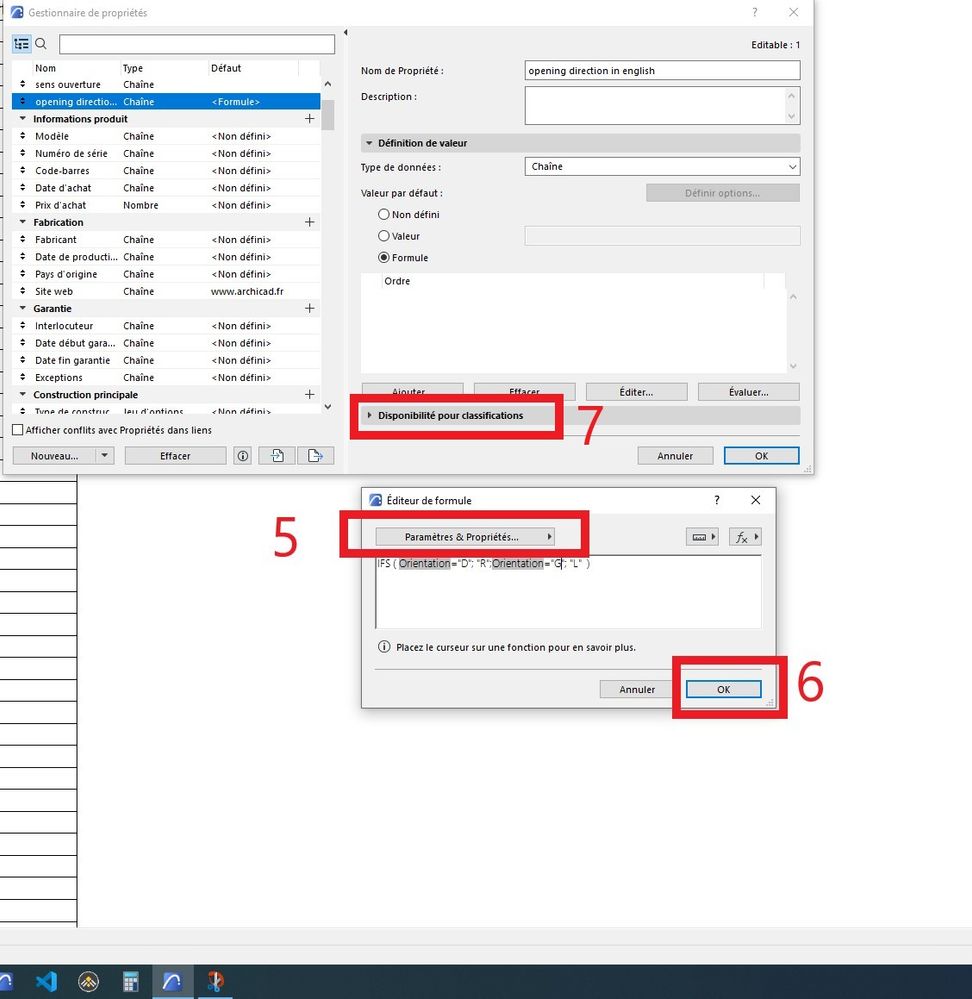This screenshot has width=972, height=999.
Task: Click the property list scrollbar thumb
Action: [x=328, y=115]
